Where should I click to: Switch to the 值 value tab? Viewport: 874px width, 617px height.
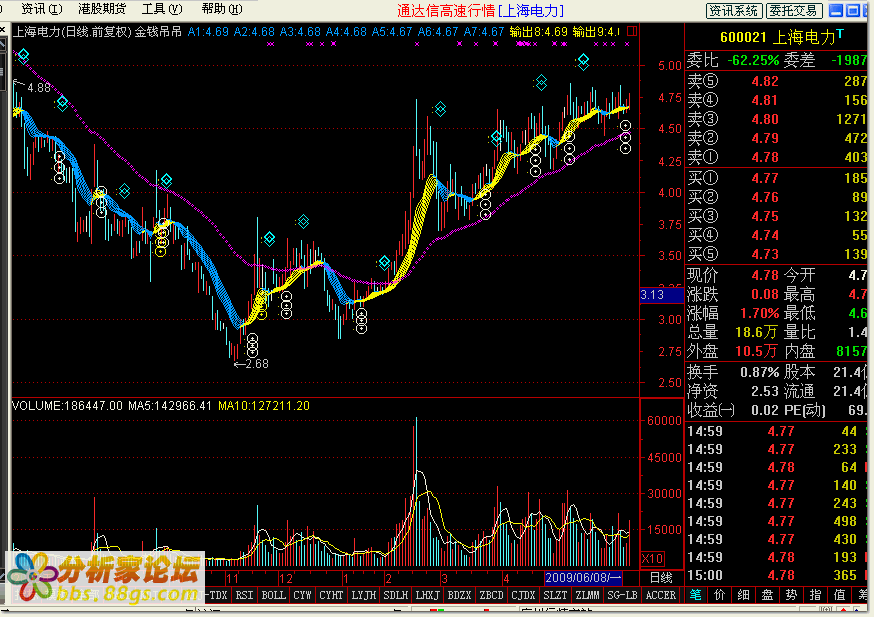click(839, 595)
